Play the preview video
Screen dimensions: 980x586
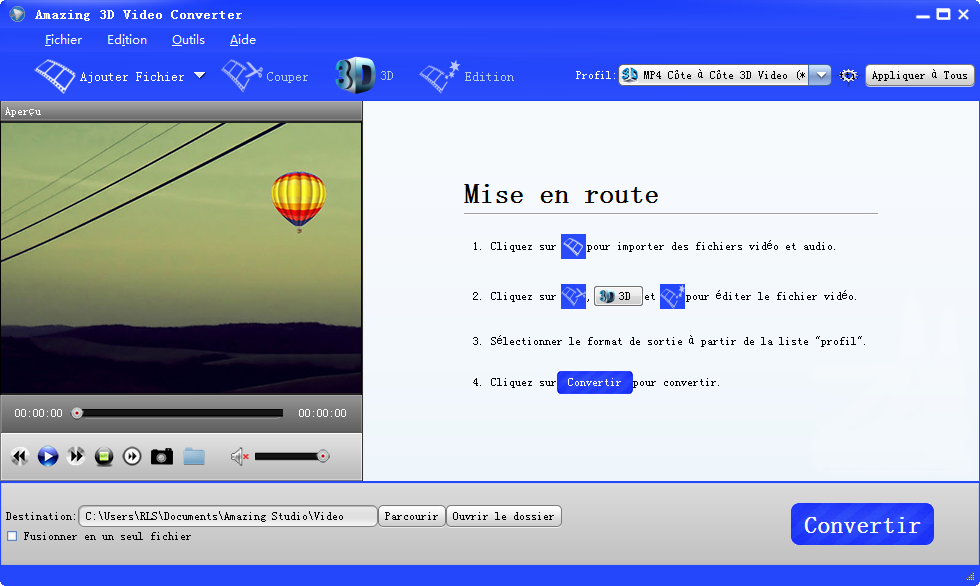tap(48, 457)
